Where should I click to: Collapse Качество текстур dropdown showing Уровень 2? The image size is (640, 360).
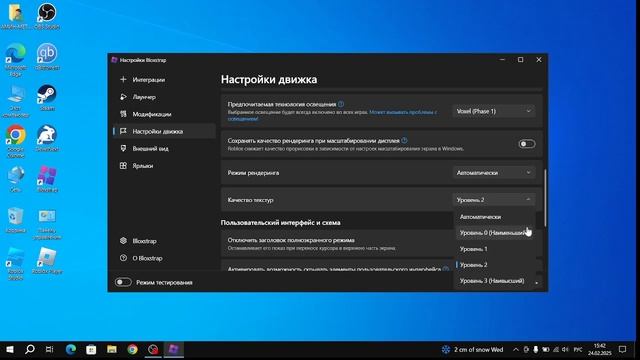point(494,200)
